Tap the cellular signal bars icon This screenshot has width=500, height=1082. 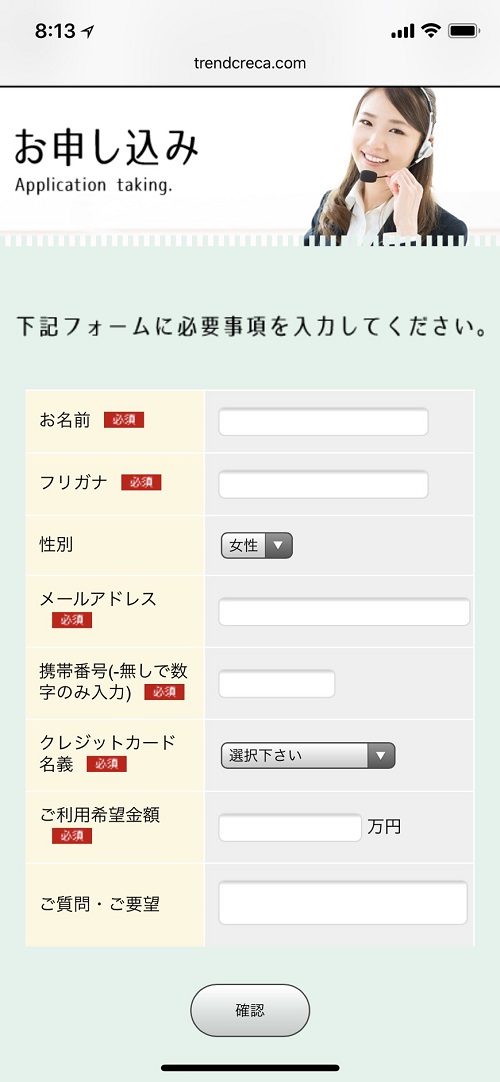pyautogui.click(x=403, y=31)
